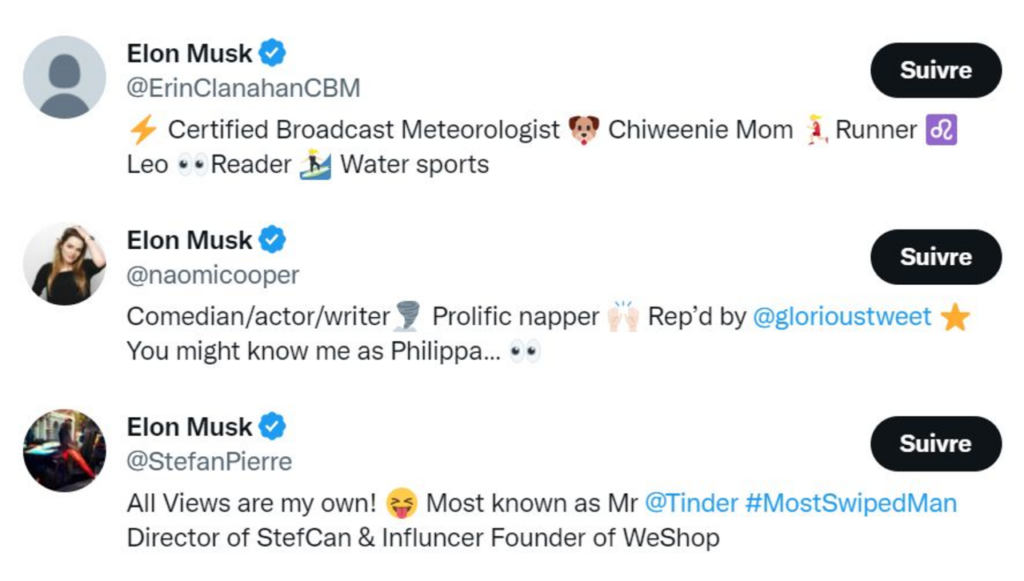Click the @ErinClanahanCBM handle
Viewport: 1024px width, 581px height.
click(x=243, y=88)
